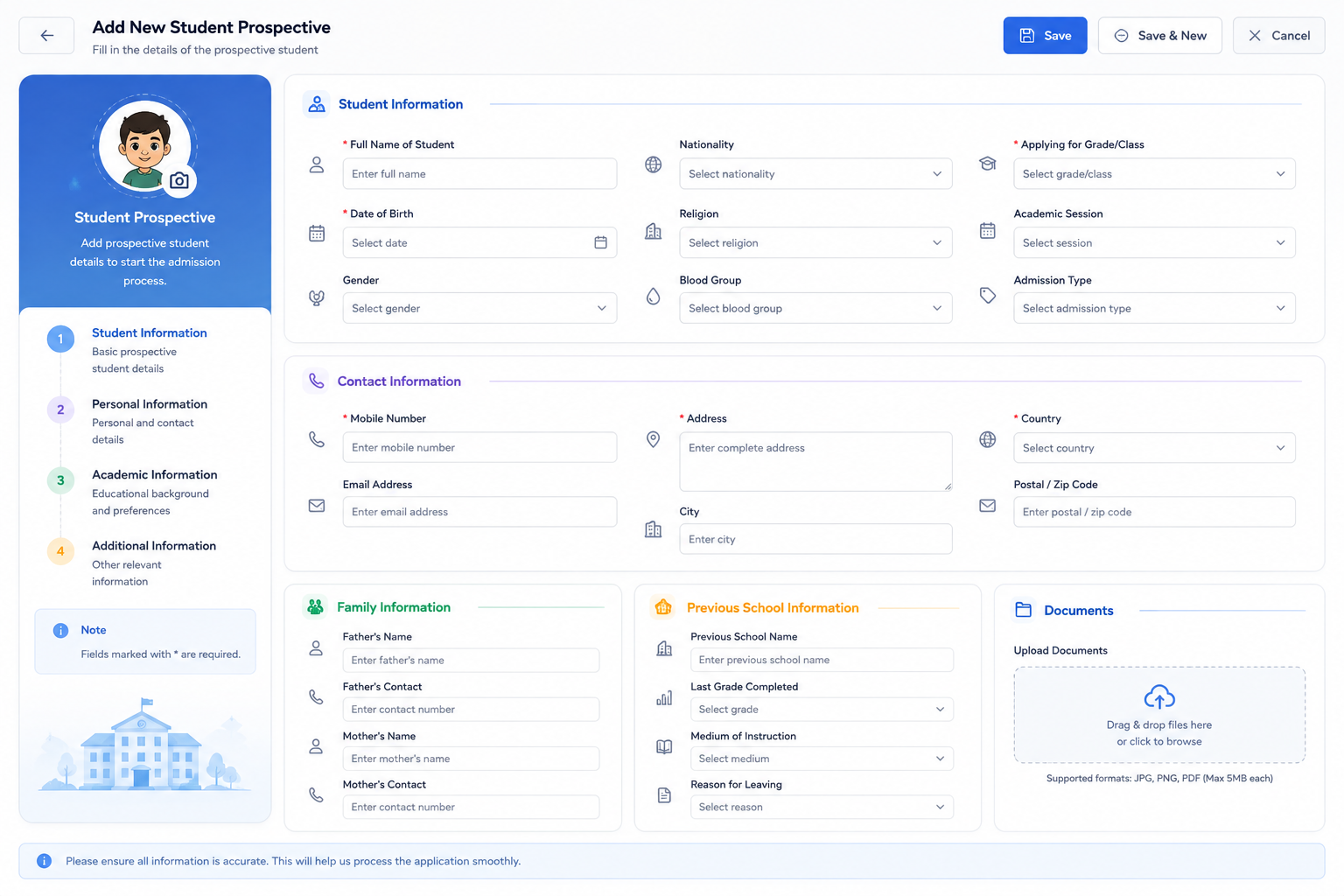Click person icon beside Full Name of Student

[317, 164]
